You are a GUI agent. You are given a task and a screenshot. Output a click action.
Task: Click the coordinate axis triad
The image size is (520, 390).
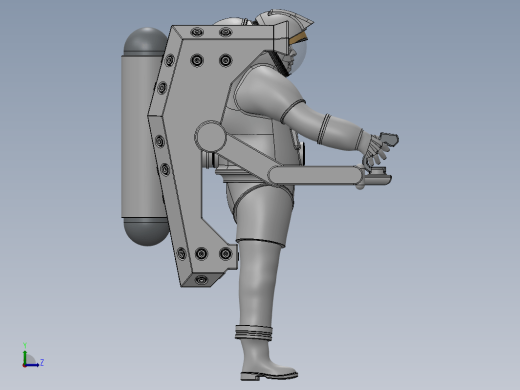coord(33,355)
